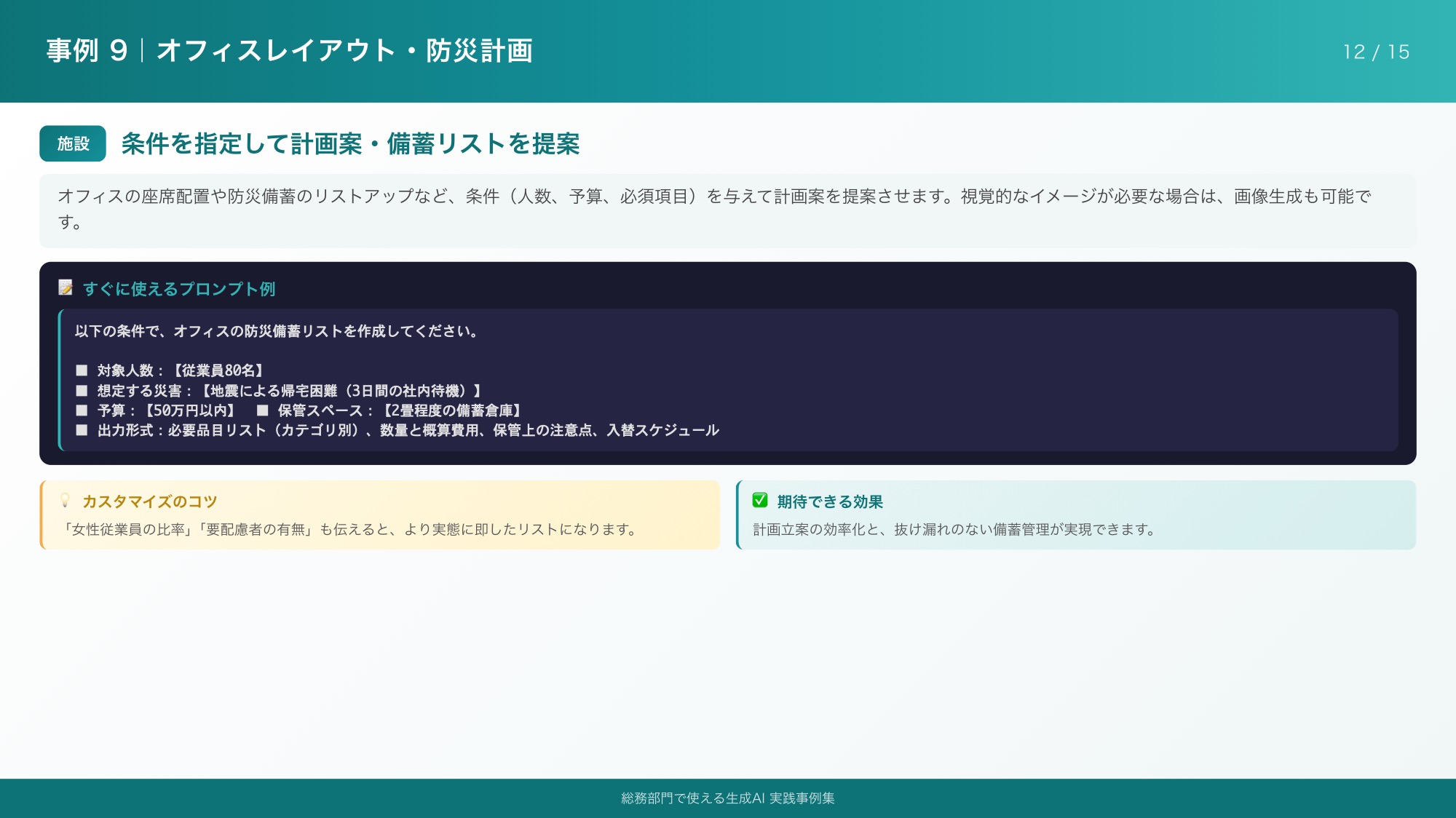
Task: Select the text 計画立案の効率化と、抜け漏れのない備蓄管理
Action: [x=954, y=529]
